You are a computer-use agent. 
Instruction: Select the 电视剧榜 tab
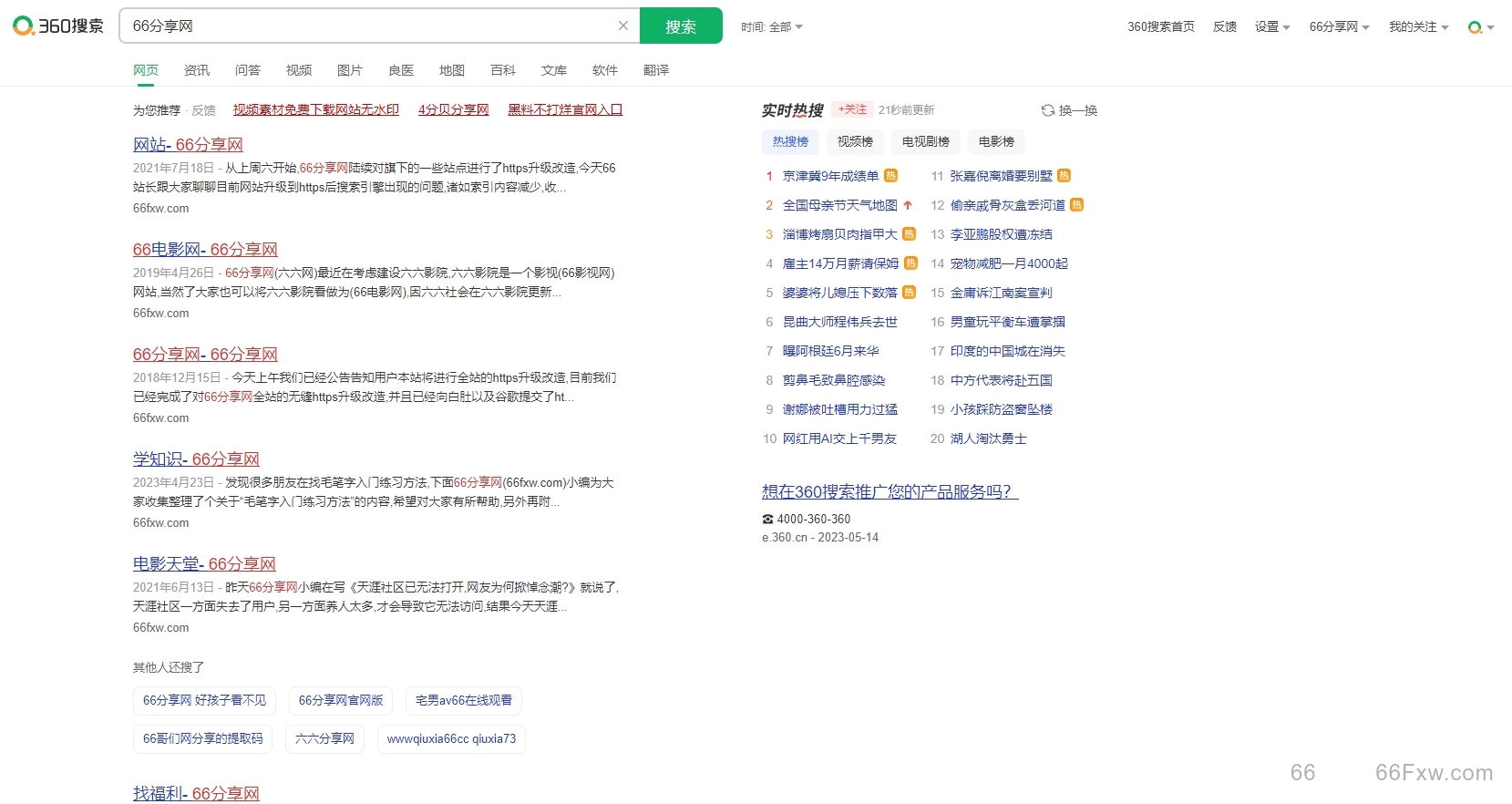point(926,141)
